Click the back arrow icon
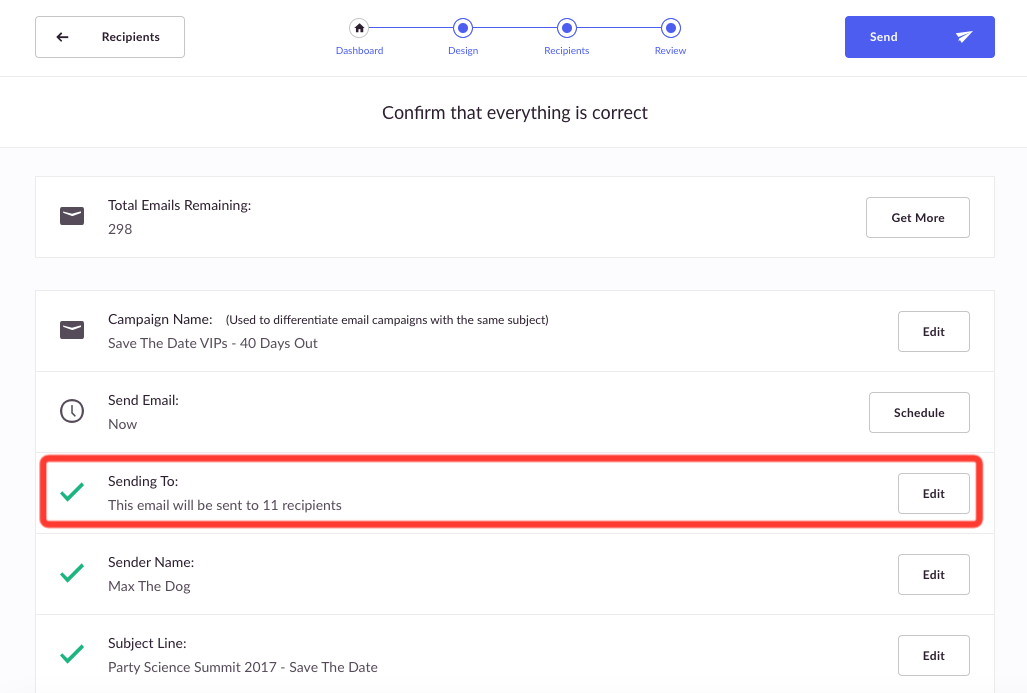The width and height of the screenshot is (1027, 693). coord(63,37)
